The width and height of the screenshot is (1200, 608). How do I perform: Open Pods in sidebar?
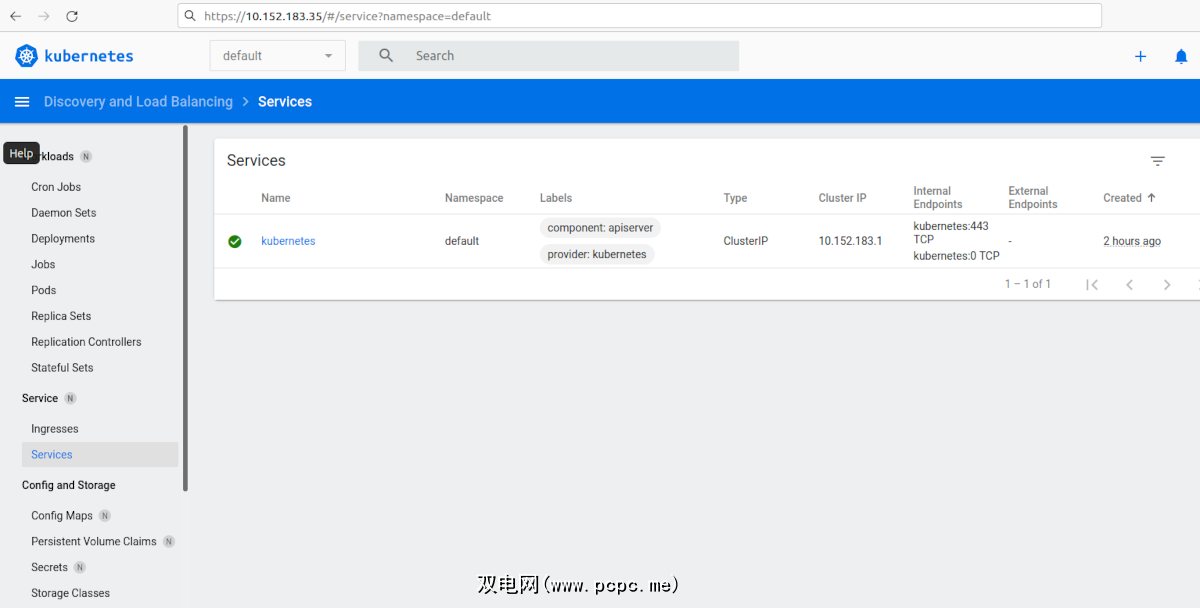(x=44, y=291)
